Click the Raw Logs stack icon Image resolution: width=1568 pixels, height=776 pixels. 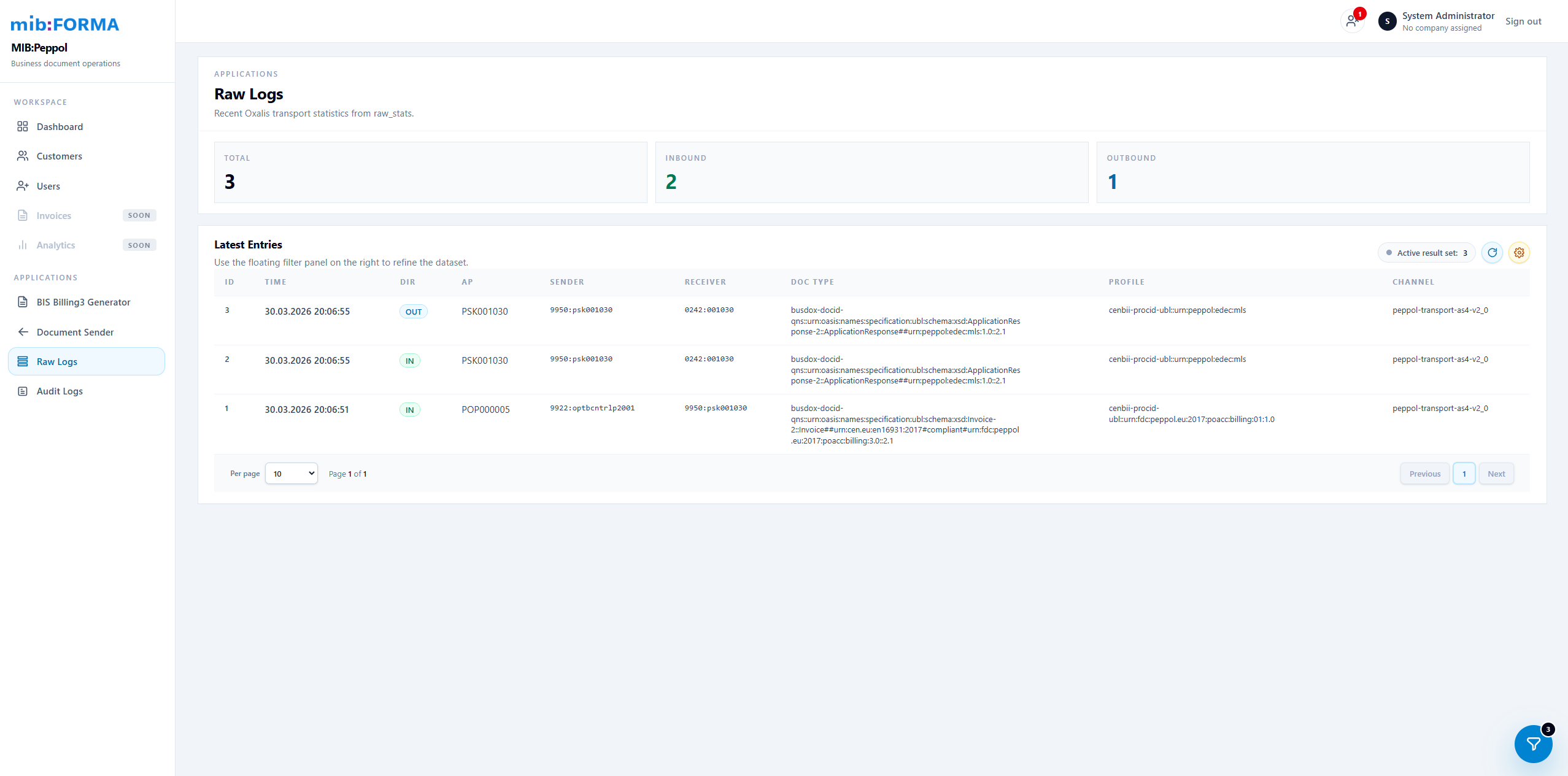coord(23,361)
